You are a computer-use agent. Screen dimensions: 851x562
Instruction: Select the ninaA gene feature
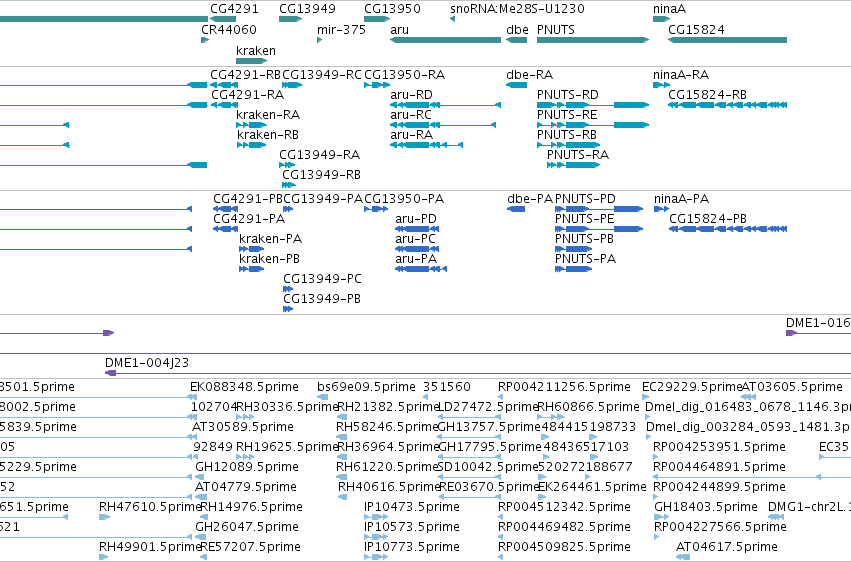tap(662, 19)
